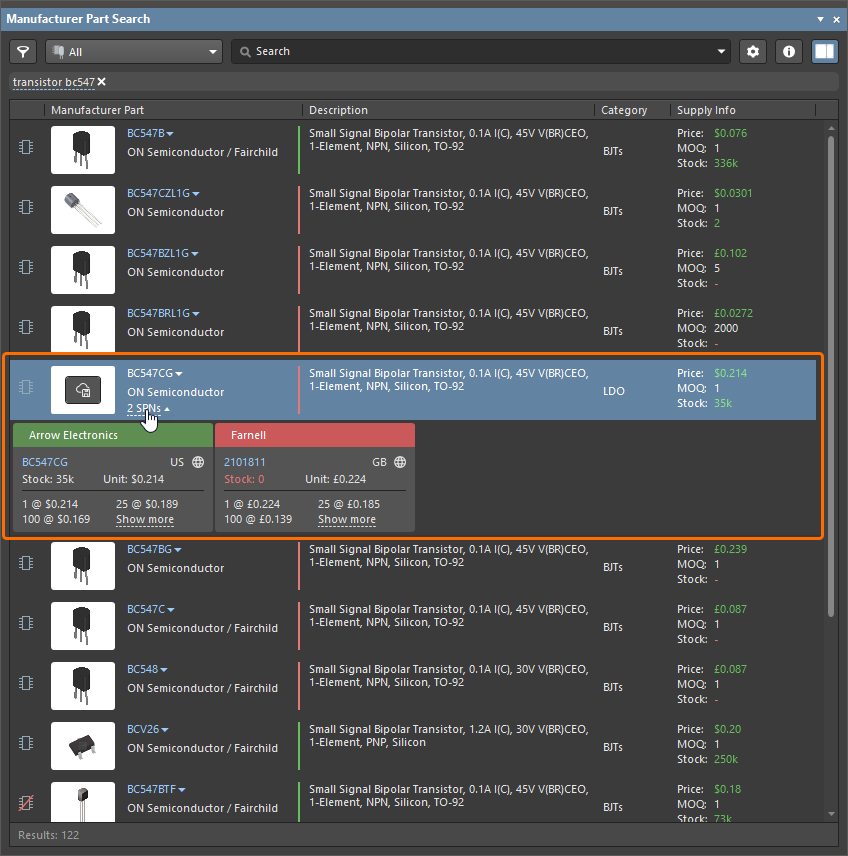The width and height of the screenshot is (848, 856).
Task: Click in the Search input field
Action: [480, 51]
